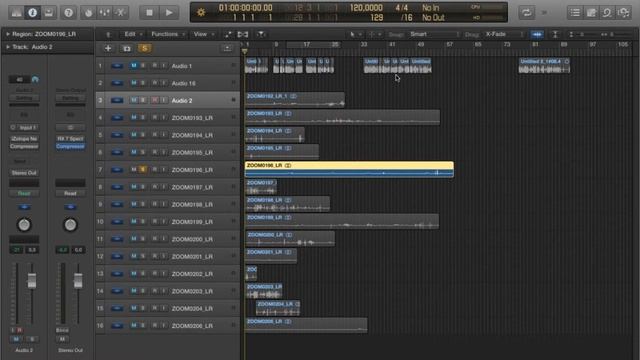Mute the ZOOM0193_LR track
Viewport: 640px width, 360px height.
click(x=133, y=118)
